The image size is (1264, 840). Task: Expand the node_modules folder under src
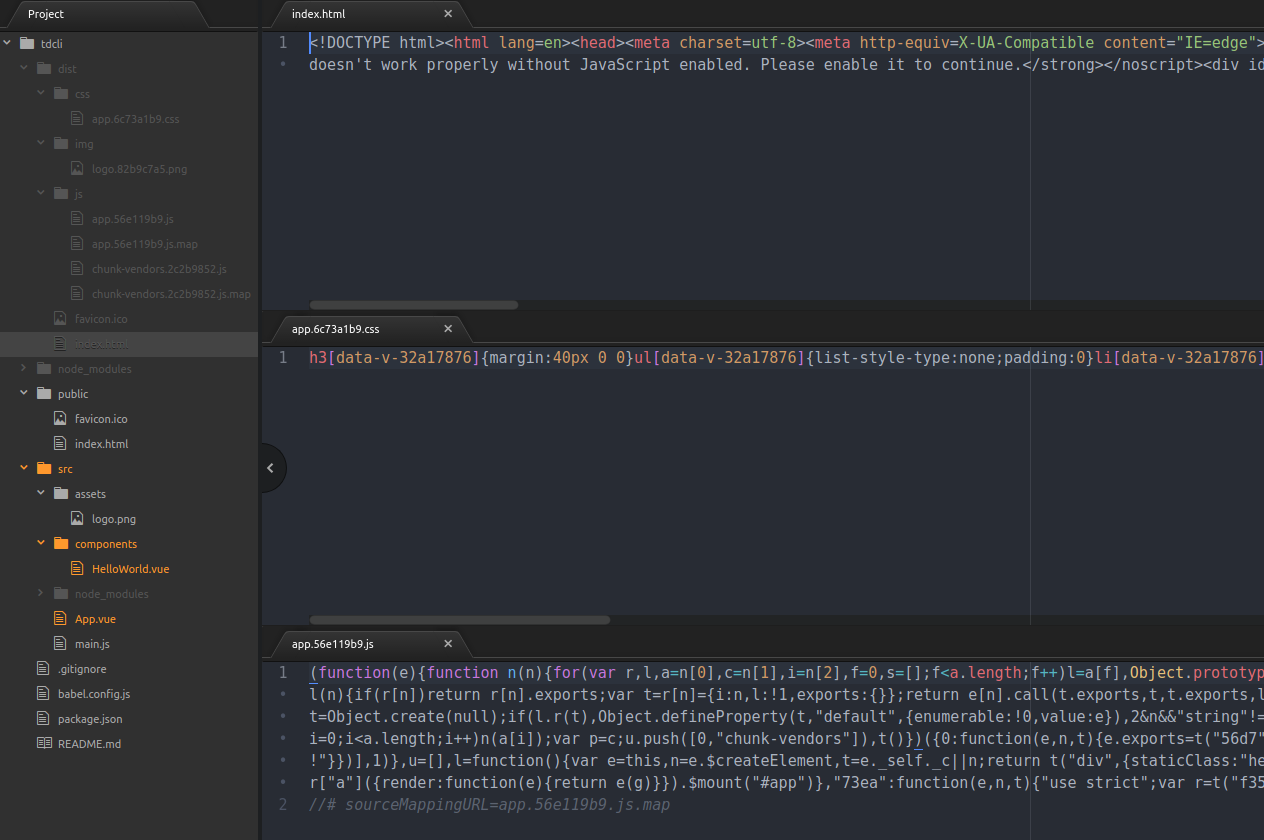pyautogui.click(x=41, y=594)
